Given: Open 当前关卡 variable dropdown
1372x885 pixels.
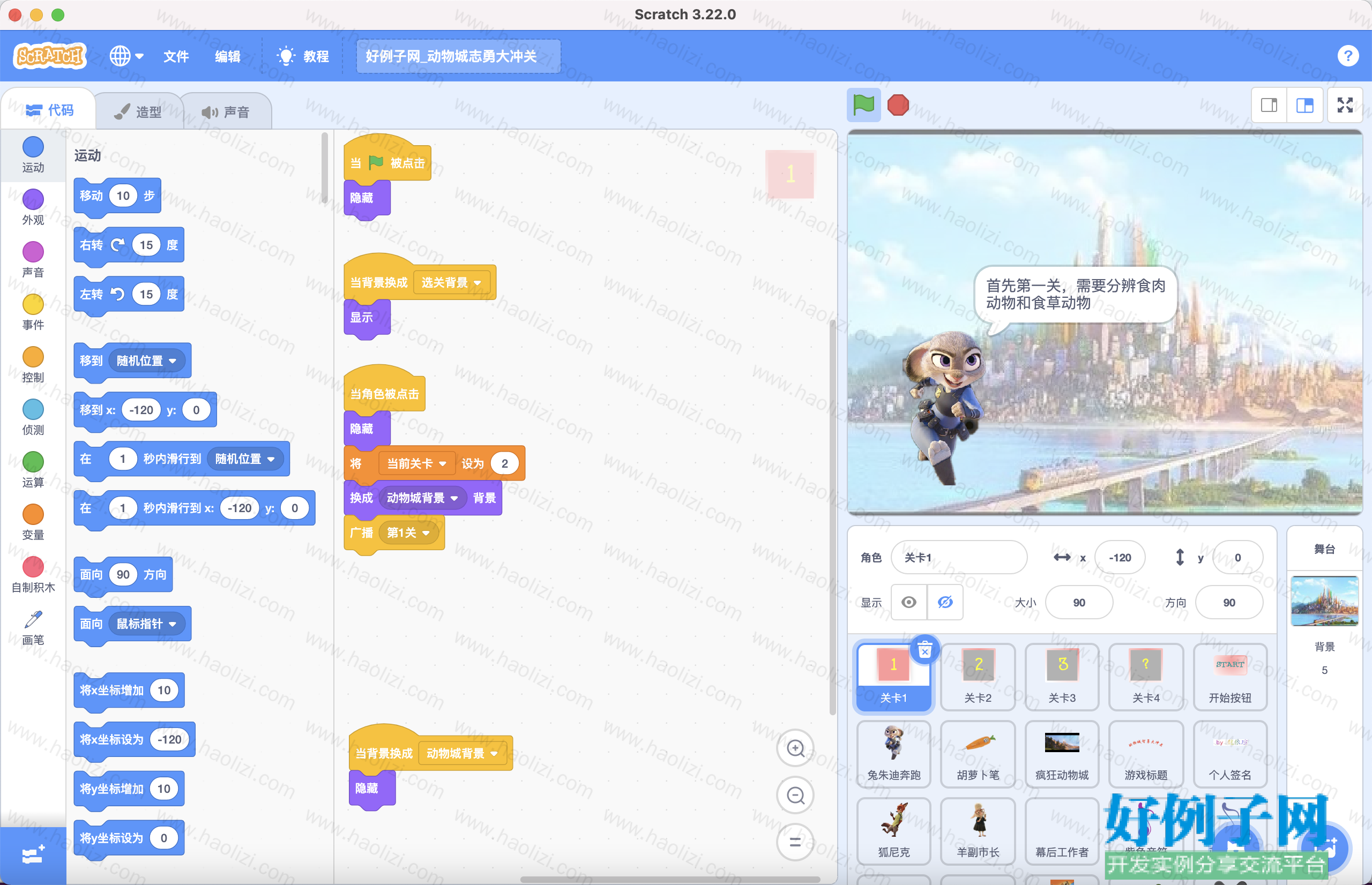Looking at the screenshot, I should coord(416,463).
